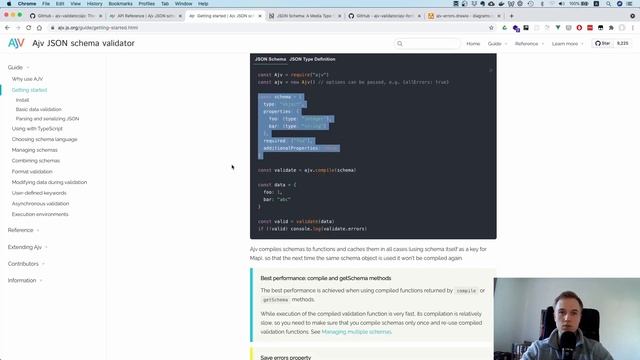Open 'Asynchronous validation' in the sidebar
This screenshot has width=640, height=360.
click(x=40, y=204)
